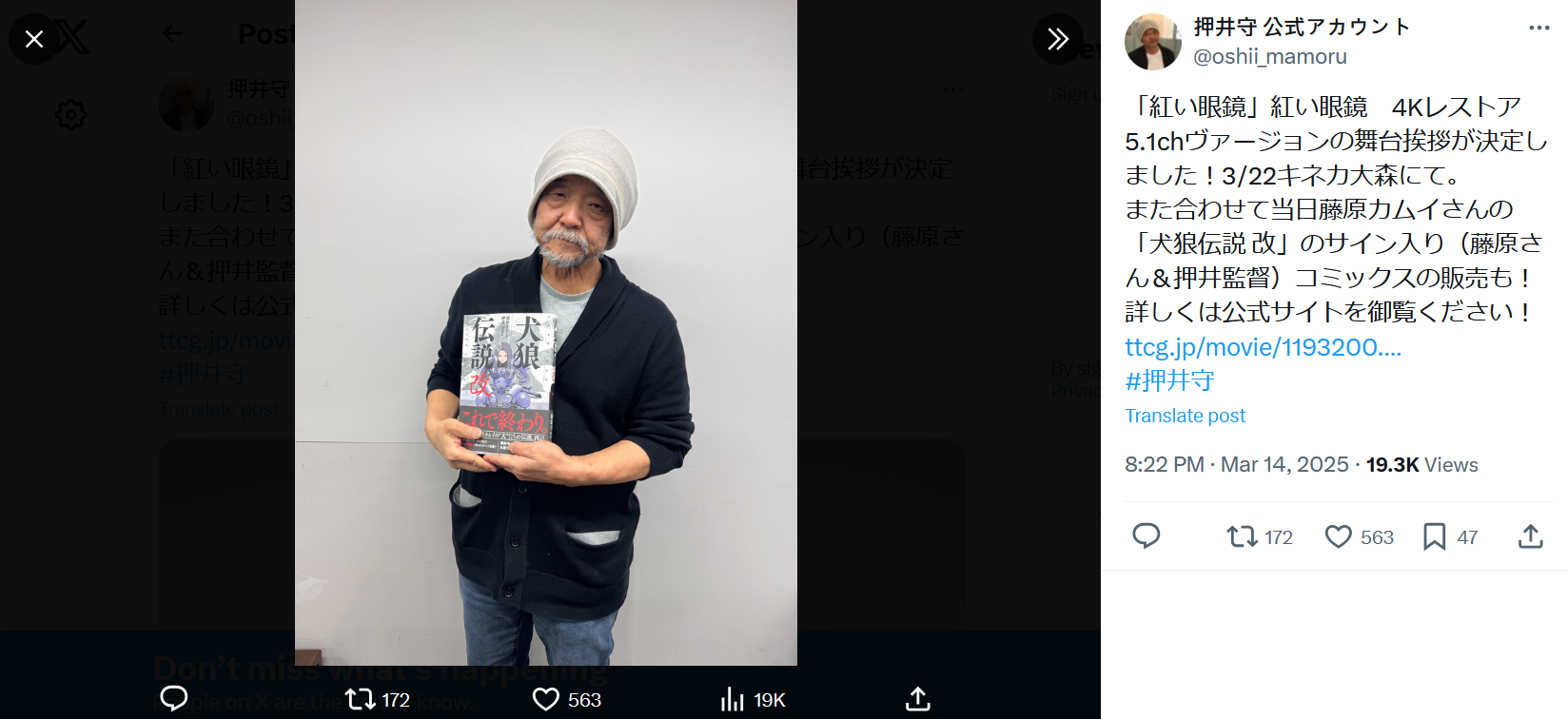The width and height of the screenshot is (1568, 719).
Task: Click the enlarged photo of the man holding the book
Action: 546,333
